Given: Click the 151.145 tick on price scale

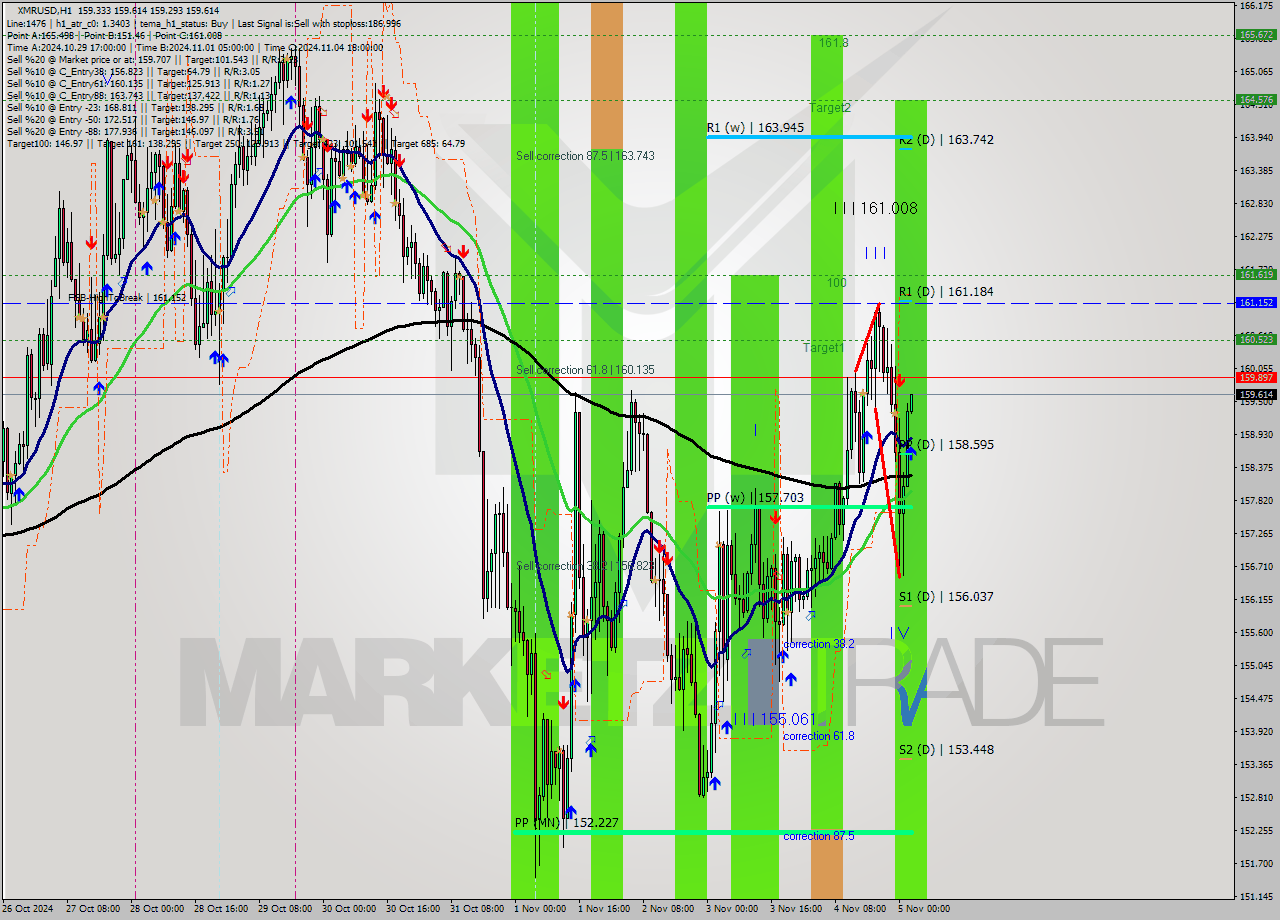Looking at the screenshot, I should 1255,896.
